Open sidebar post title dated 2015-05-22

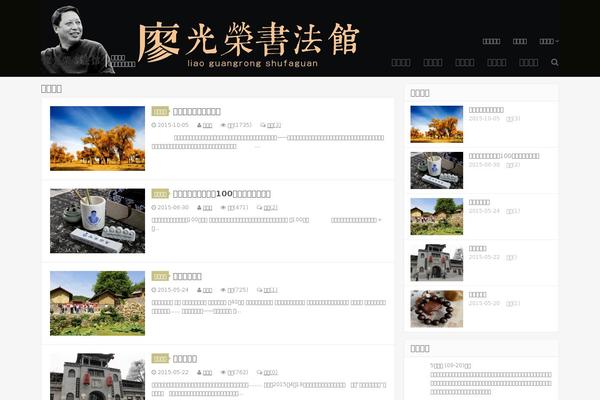(478, 248)
